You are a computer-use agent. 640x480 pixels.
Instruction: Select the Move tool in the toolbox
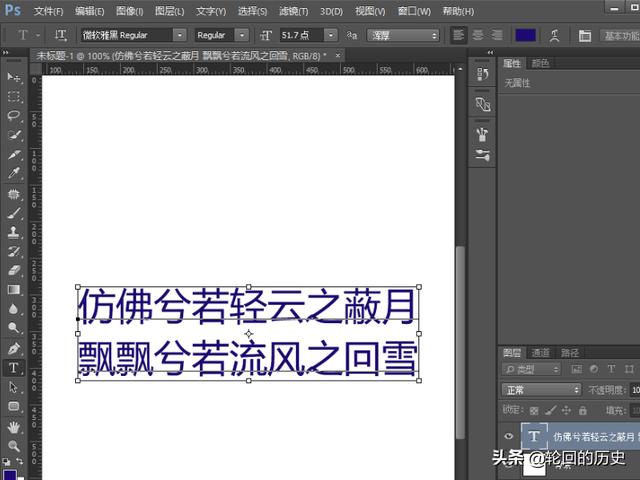(13, 78)
